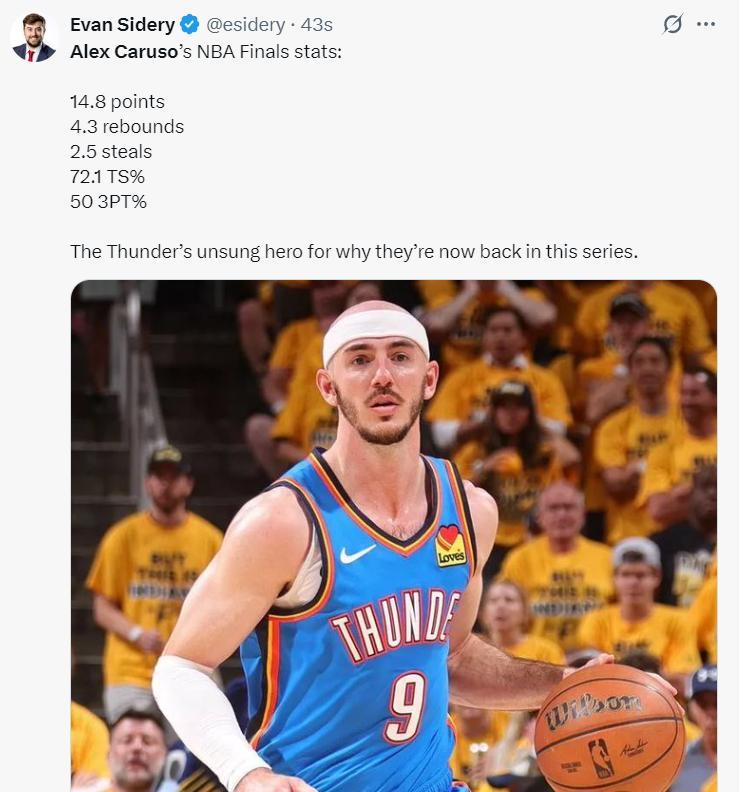Screen dimensions: 749x792
Task: Open the Evan Sidery display name link
Action: [x=122, y=25]
